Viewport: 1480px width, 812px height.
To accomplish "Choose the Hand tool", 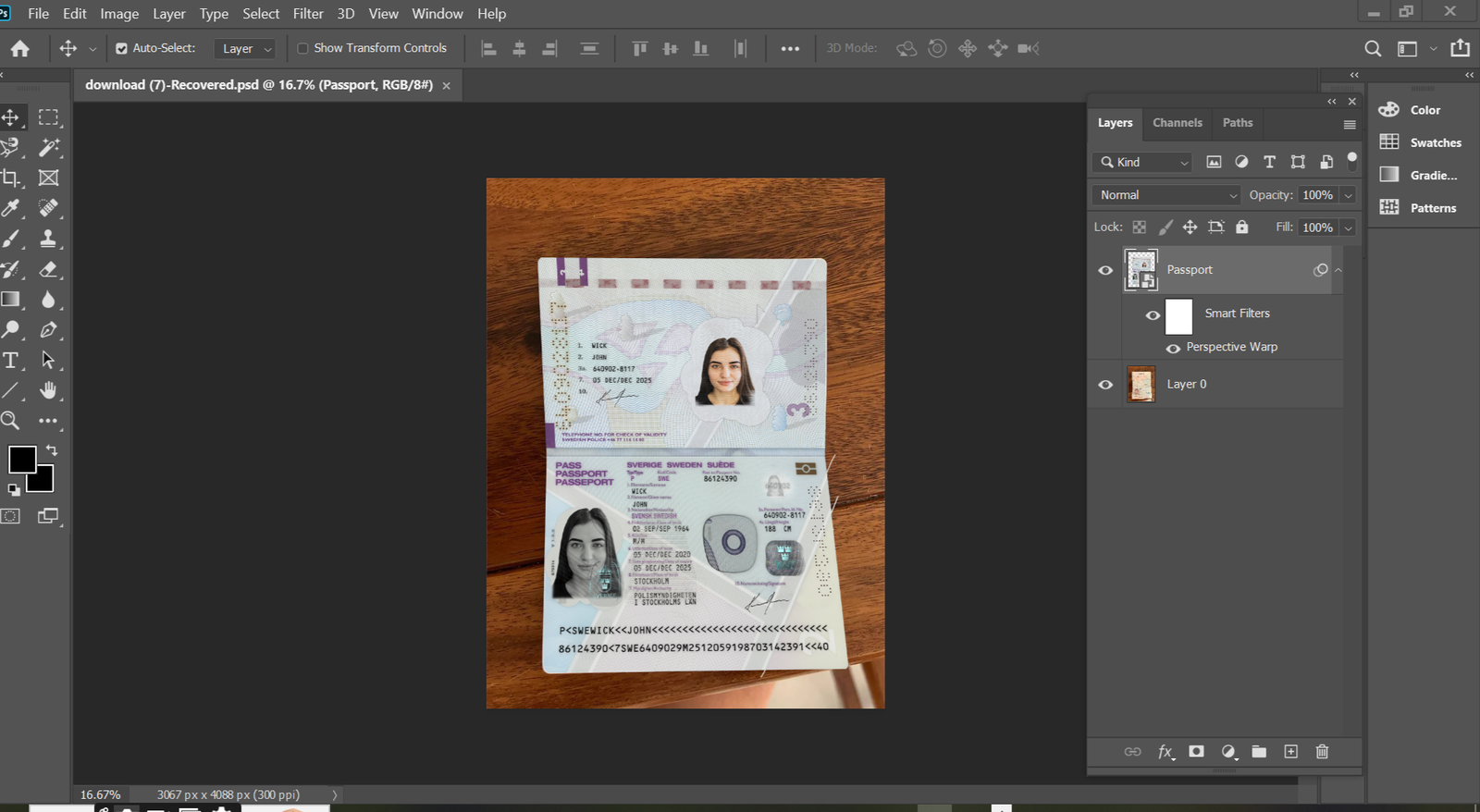I will [49, 390].
